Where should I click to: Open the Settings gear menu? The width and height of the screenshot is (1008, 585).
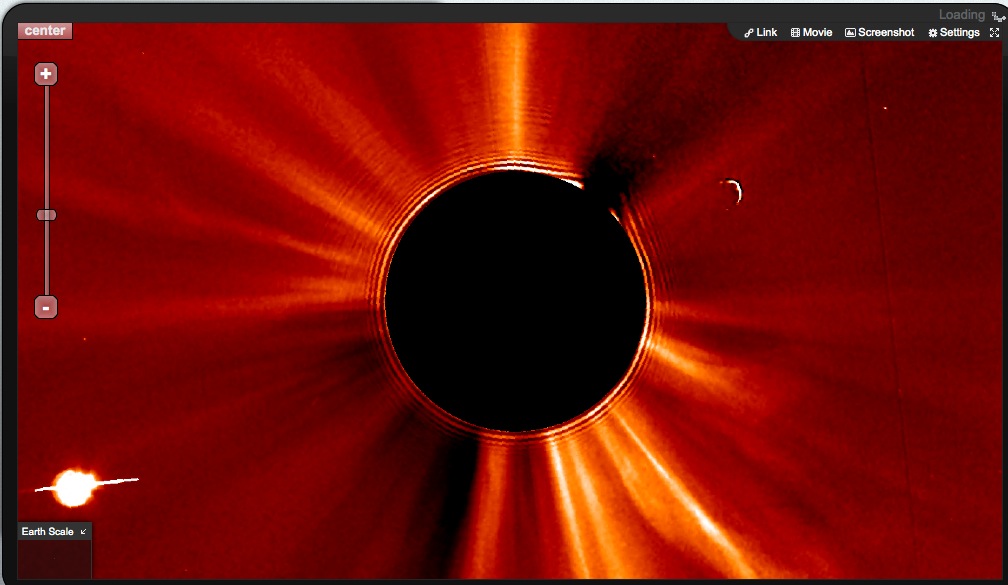953,33
